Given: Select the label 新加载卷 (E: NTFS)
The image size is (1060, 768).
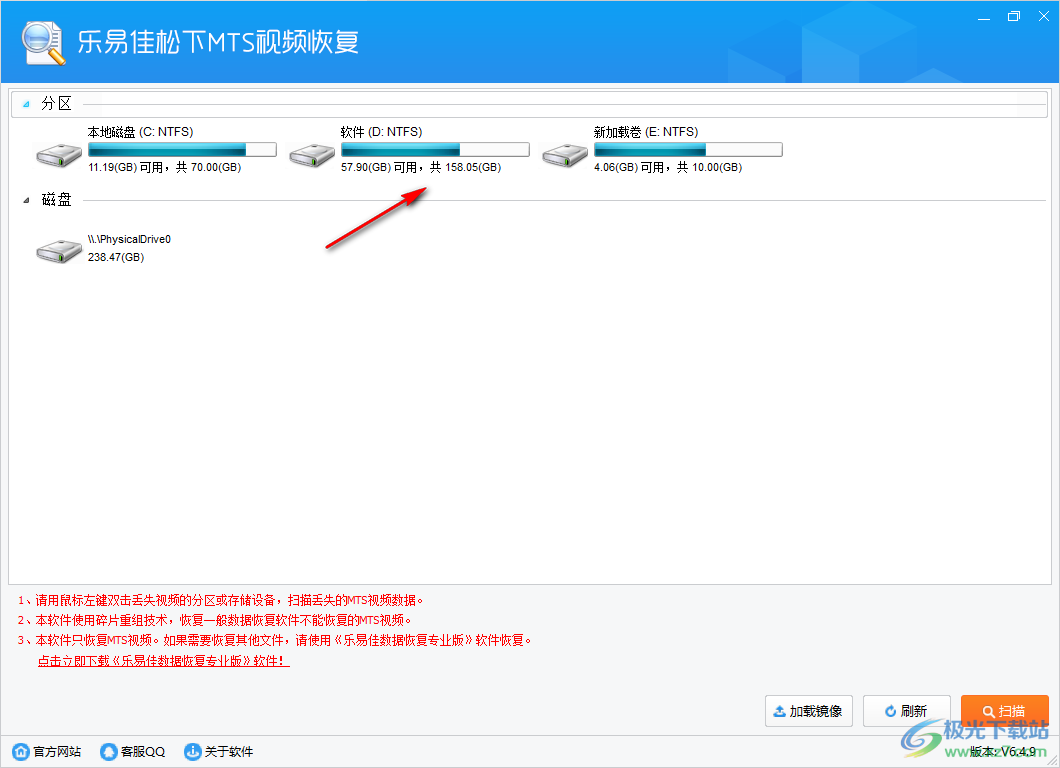Looking at the screenshot, I should 646,132.
